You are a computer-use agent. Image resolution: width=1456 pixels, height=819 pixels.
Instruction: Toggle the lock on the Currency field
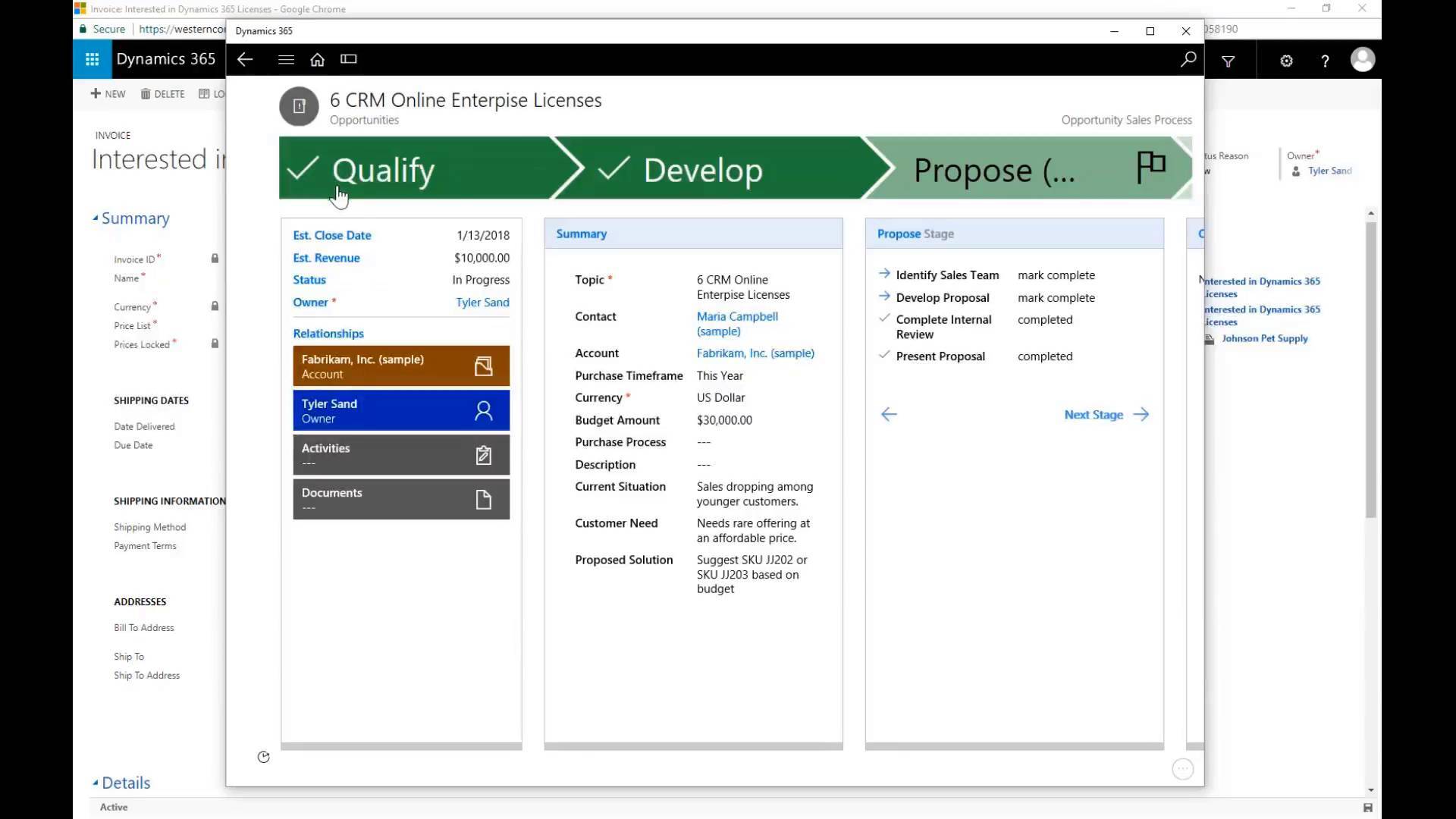coord(215,306)
